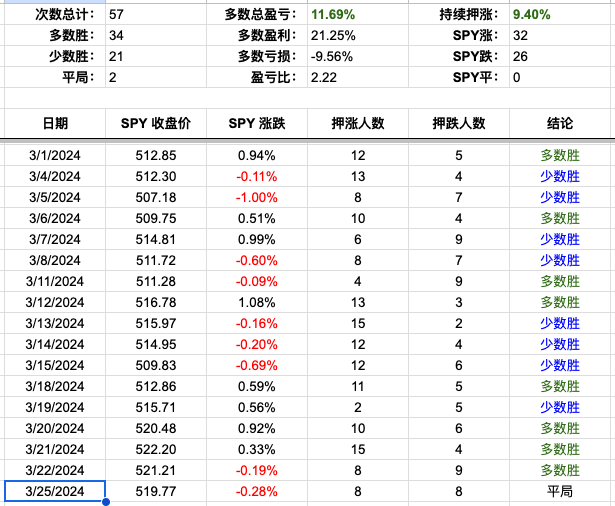Image resolution: width=615 pixels, height=506 pixels.
Task: Select the -0.28% change cell
Action: pyautogui.click(x=257, y=491)
